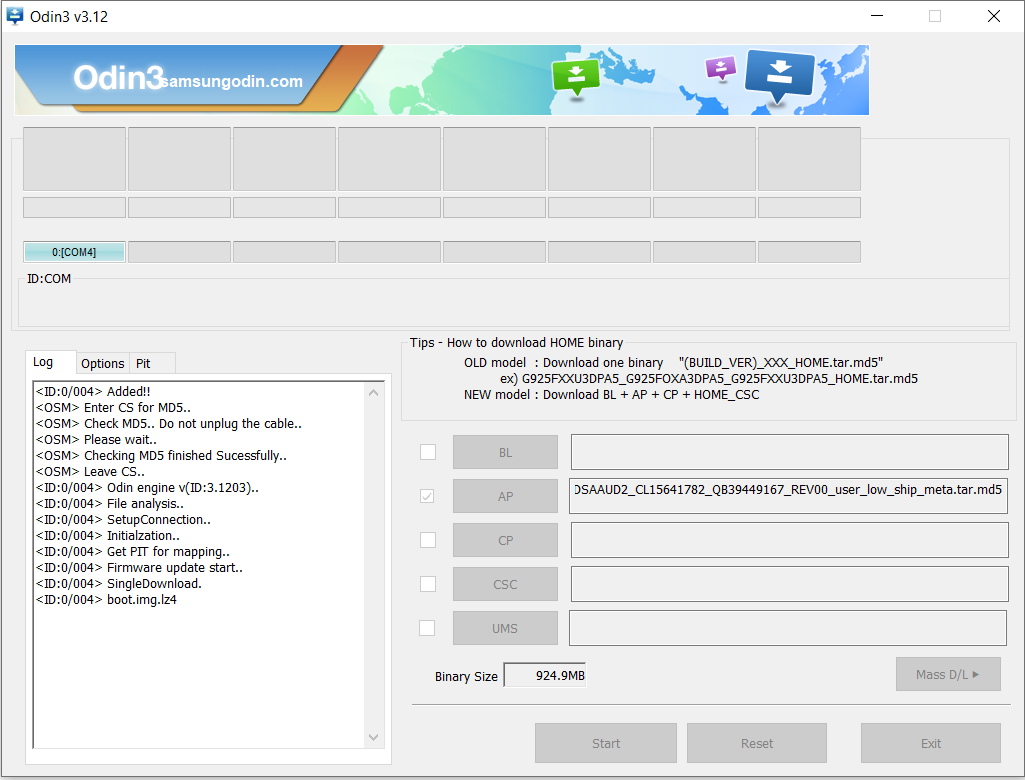Click the 'NEW model' tips line

tap(611, 395)
